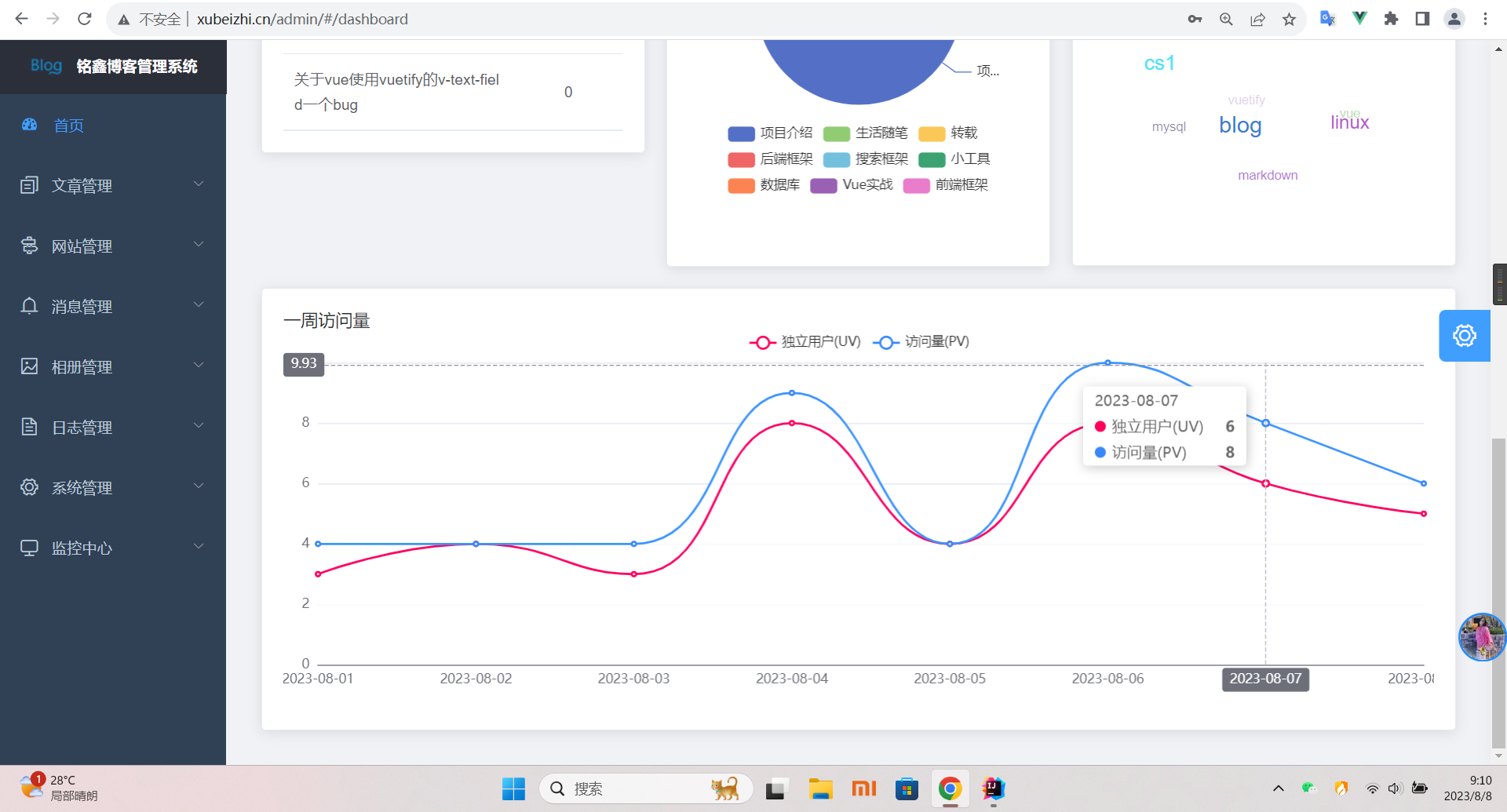Open the 首页 dashboard icon in sidebar
The width and height of the screenshot is (1507, 812).
[30, 125]
